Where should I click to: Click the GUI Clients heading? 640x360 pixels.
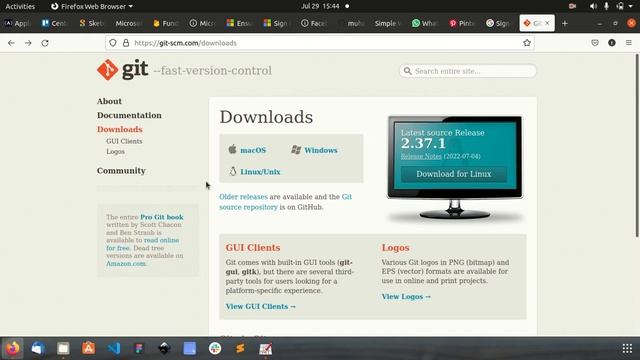pos(253,248)
